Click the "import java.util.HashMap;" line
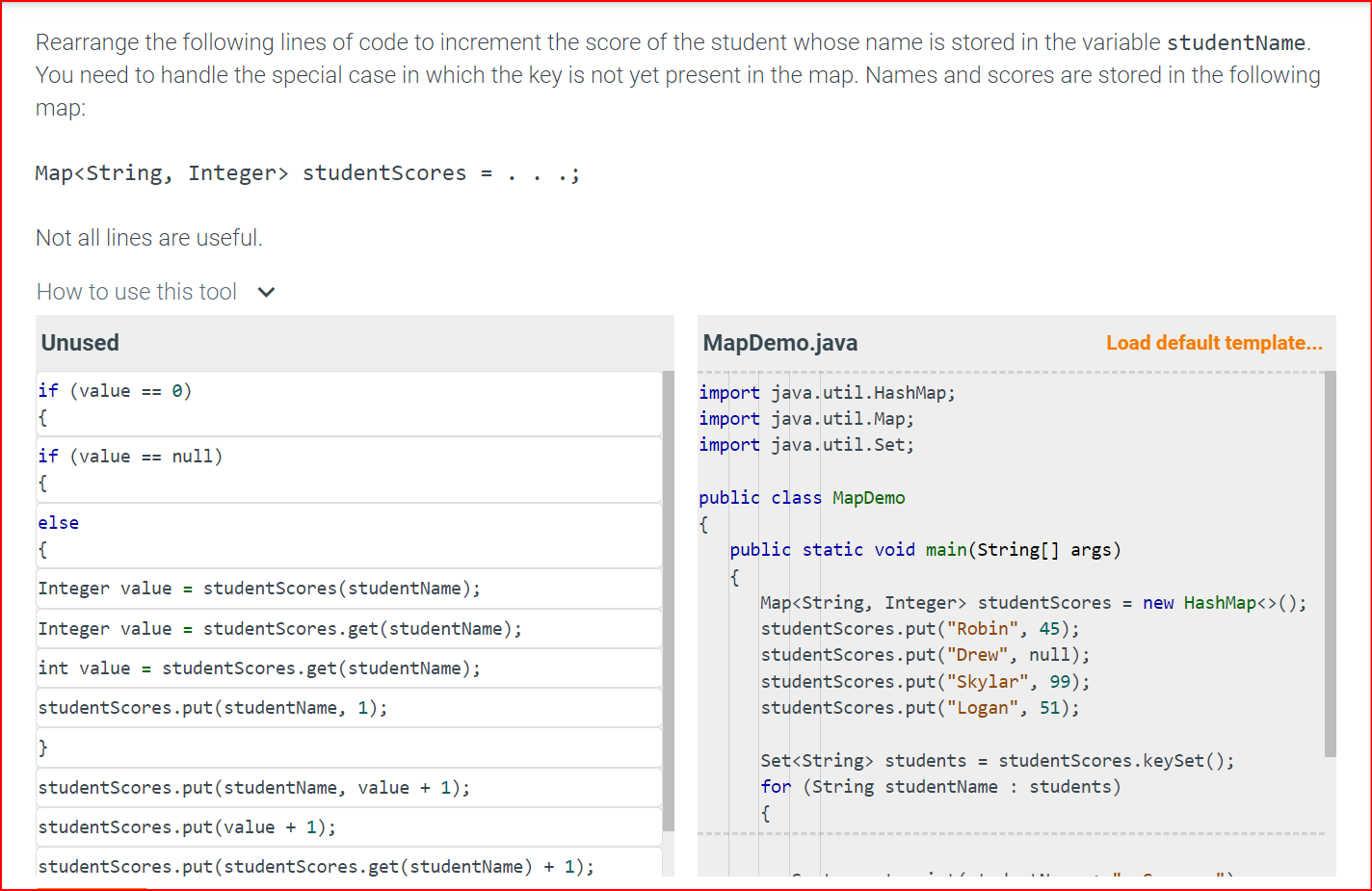The width and height of the screenshot is (1372, 891). (x=826, y=392)
